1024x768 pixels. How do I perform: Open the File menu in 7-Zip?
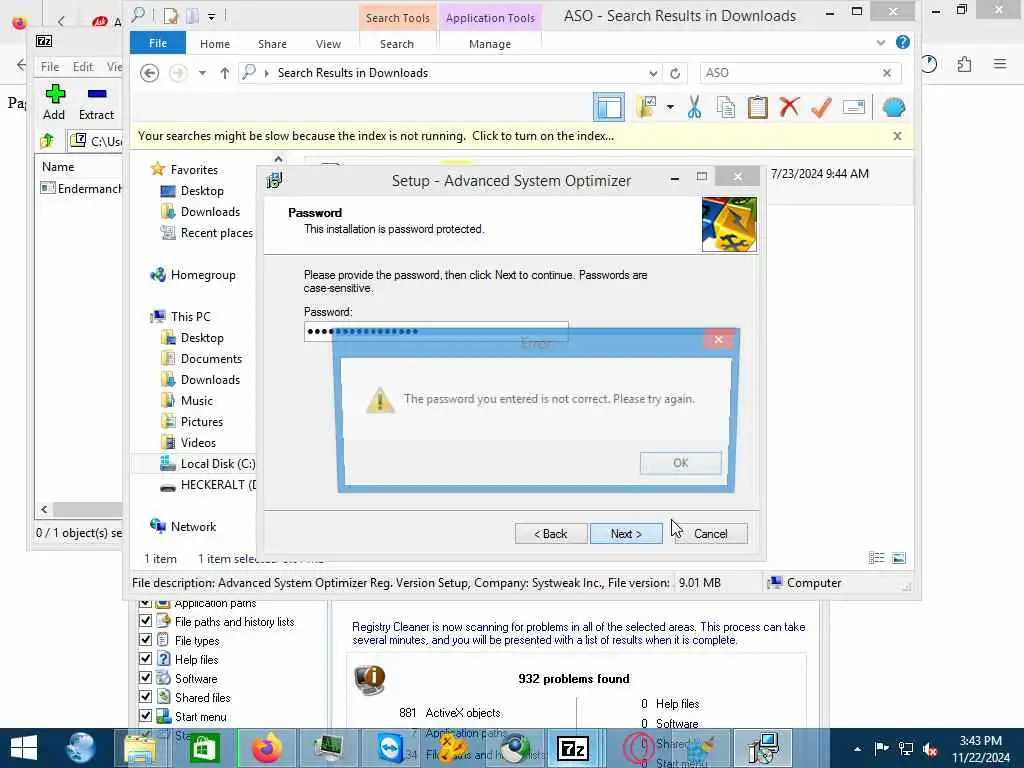coord(50,67)
